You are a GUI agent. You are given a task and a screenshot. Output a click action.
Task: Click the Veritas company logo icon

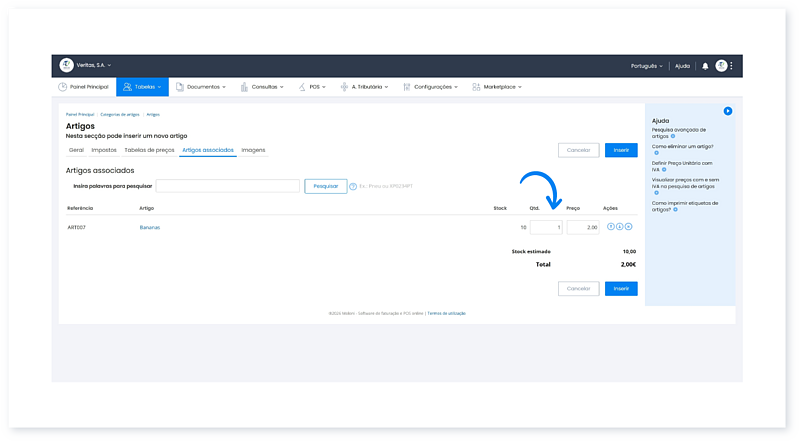(66, 65)
